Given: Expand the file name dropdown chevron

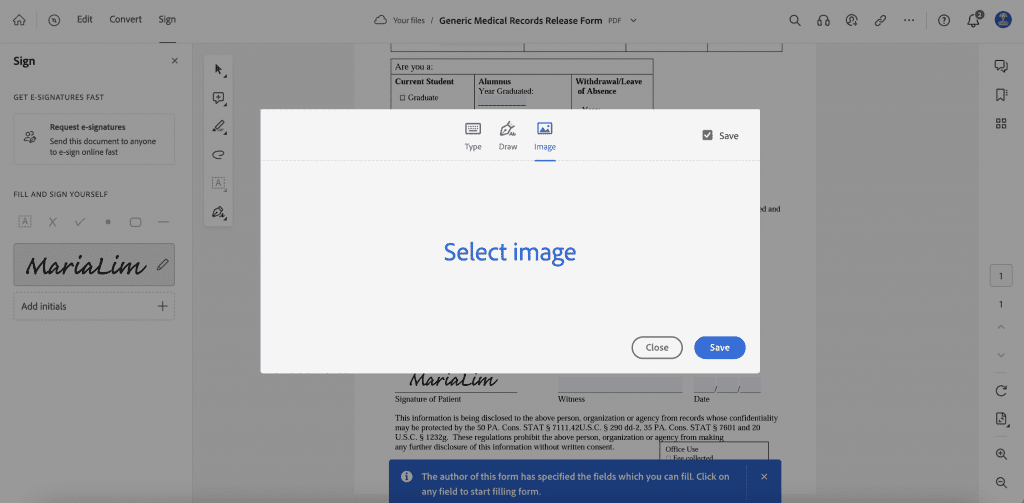Looking at the screenshot, I should [x=633, y=20].
